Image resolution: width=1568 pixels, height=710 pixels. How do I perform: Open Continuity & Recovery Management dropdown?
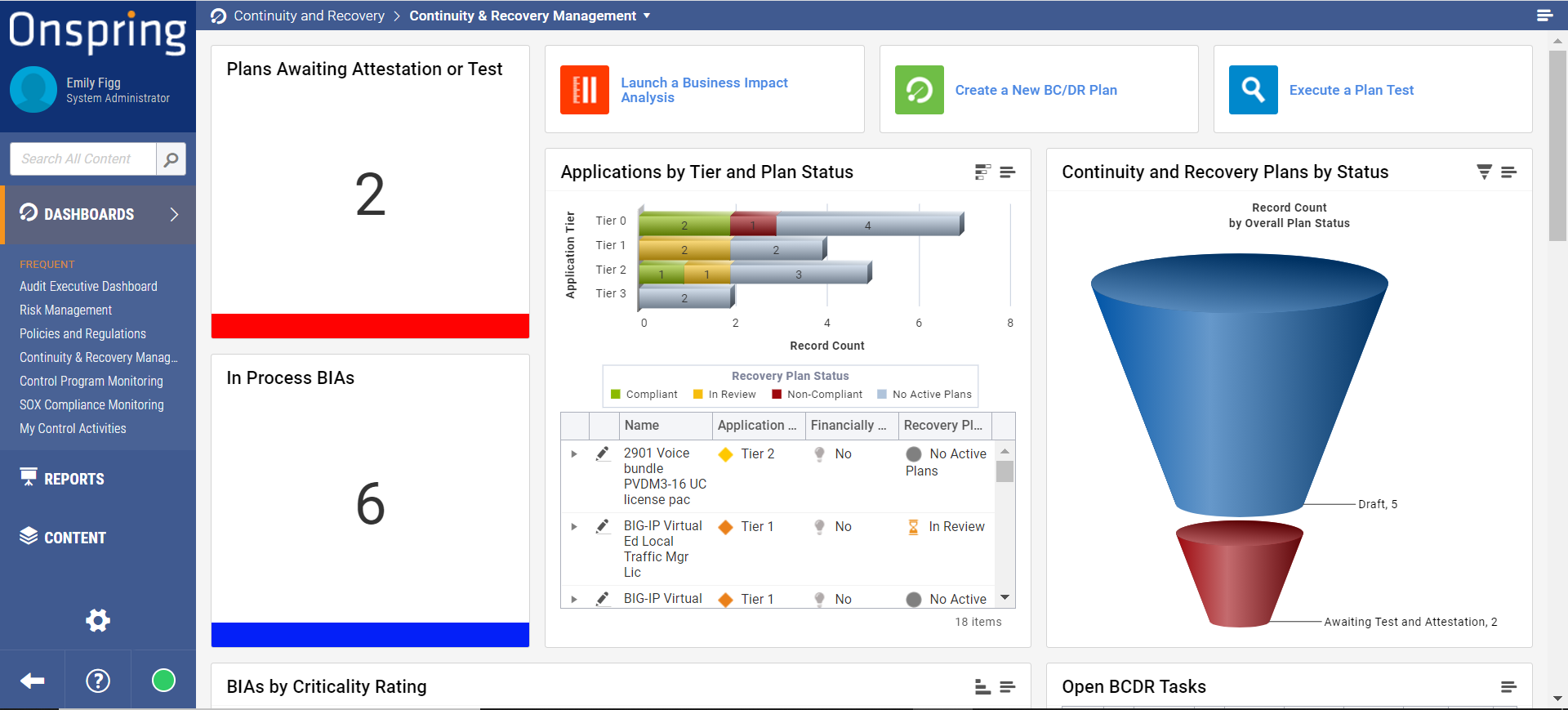647,16
